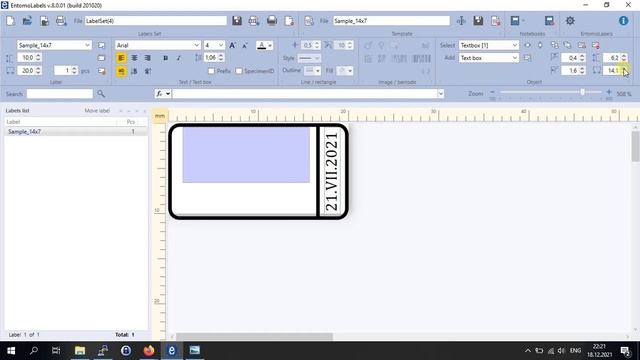Print labels with the printer icon

coord(271,21)
